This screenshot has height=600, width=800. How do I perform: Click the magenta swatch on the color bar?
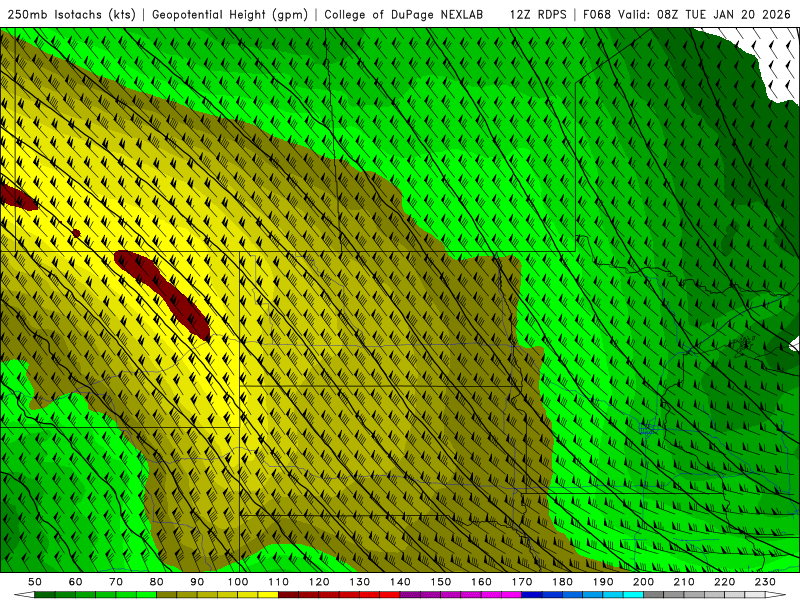tap(511, 595)
